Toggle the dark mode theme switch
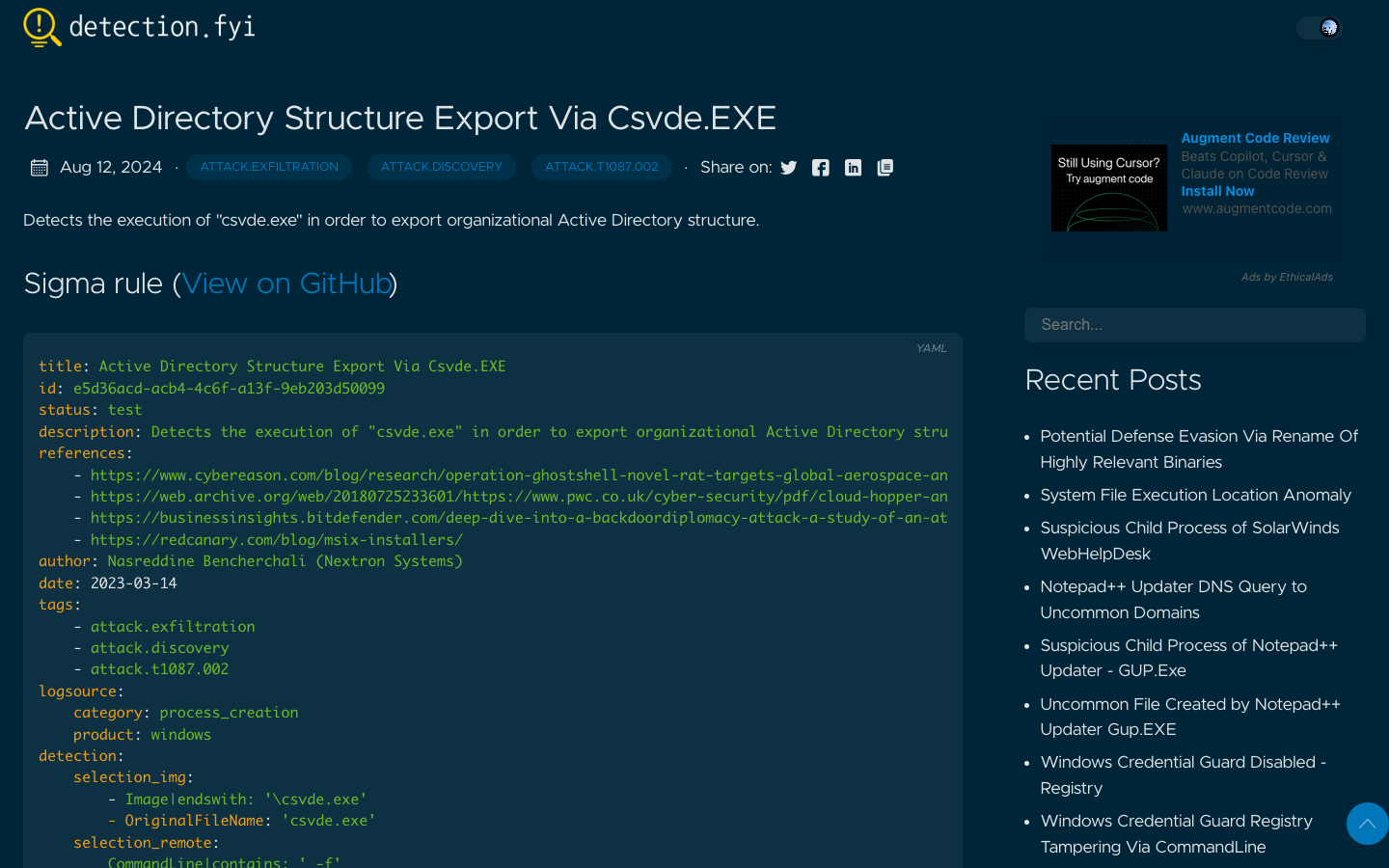 (1318, 28)
